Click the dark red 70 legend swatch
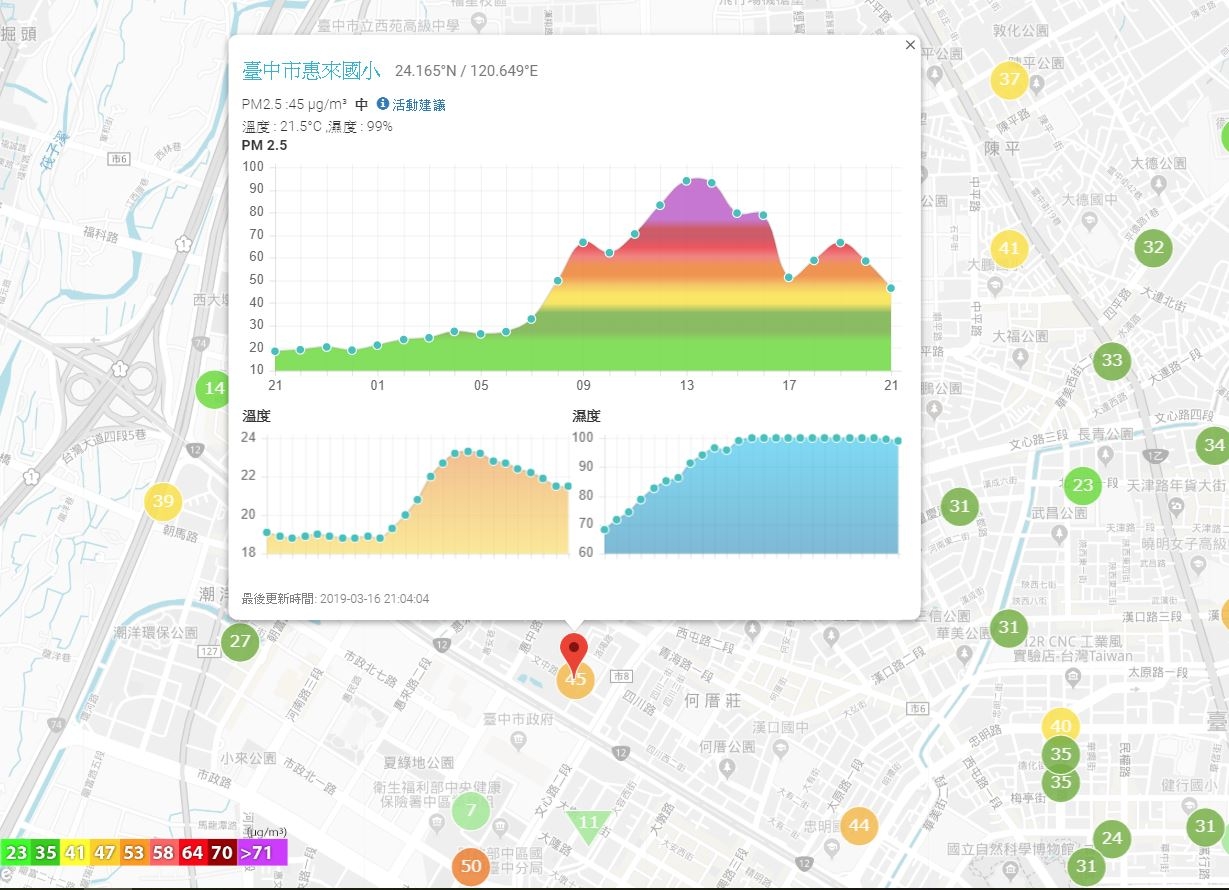Image resolution: width=1229 pixels, height=890 pixels. pyautogui.click(x=222, y=853)
